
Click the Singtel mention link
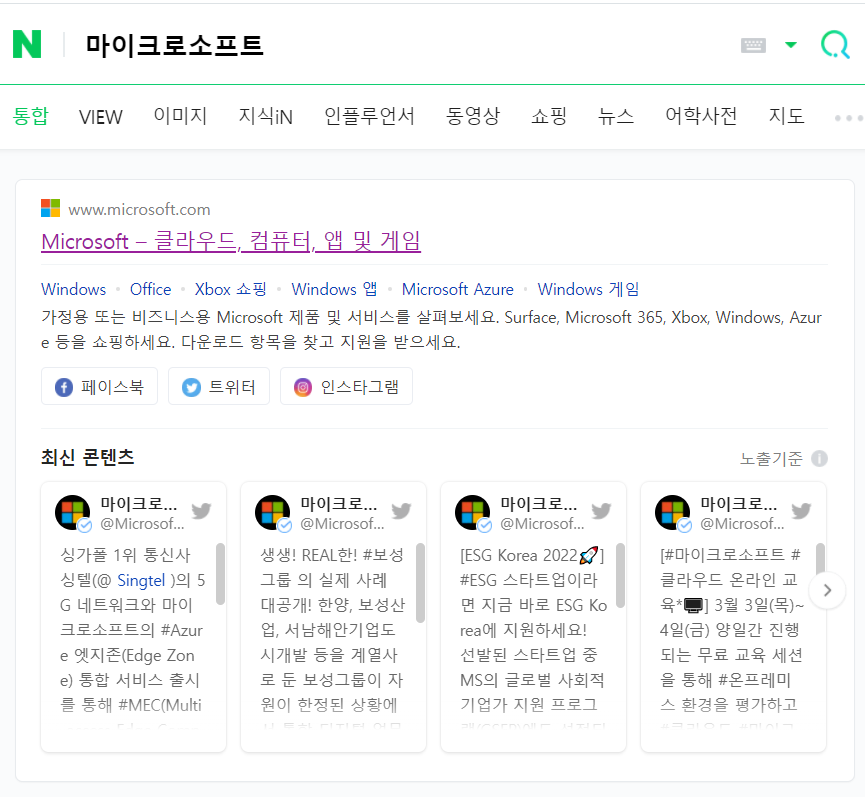coord(141,580)
